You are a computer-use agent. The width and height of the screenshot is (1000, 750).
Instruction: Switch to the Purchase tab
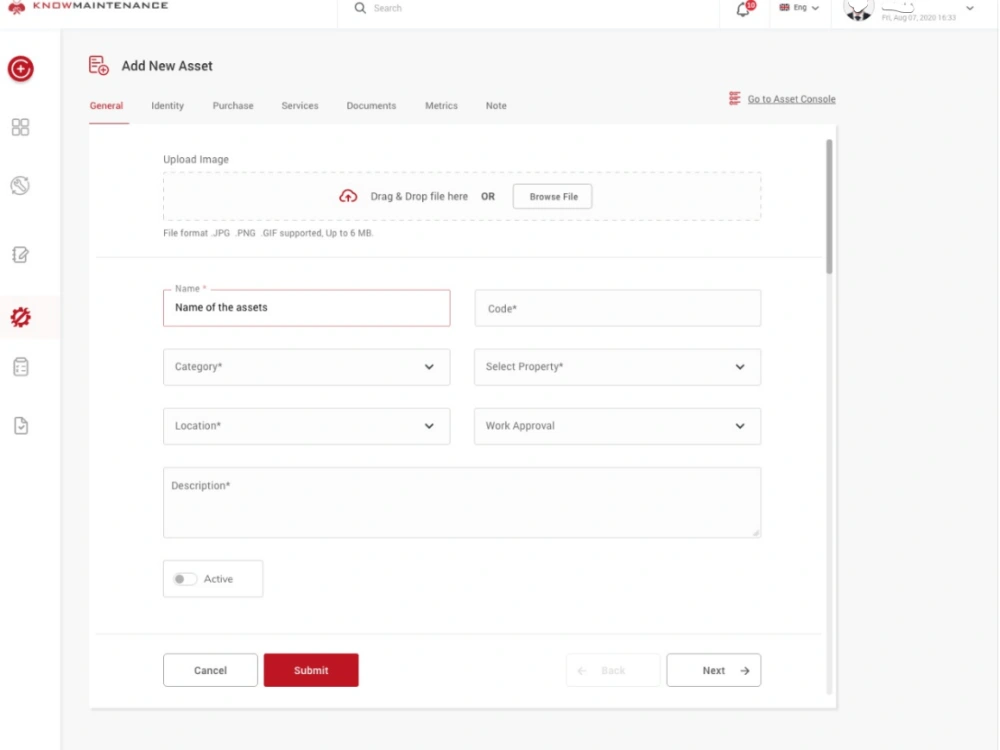(x=233, y=106)
